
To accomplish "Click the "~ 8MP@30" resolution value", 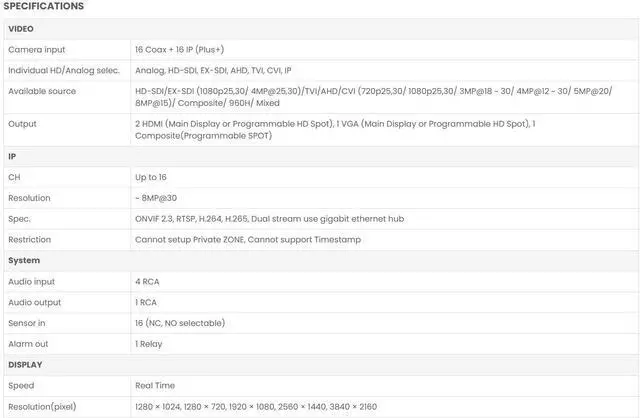I will (156, 198).
